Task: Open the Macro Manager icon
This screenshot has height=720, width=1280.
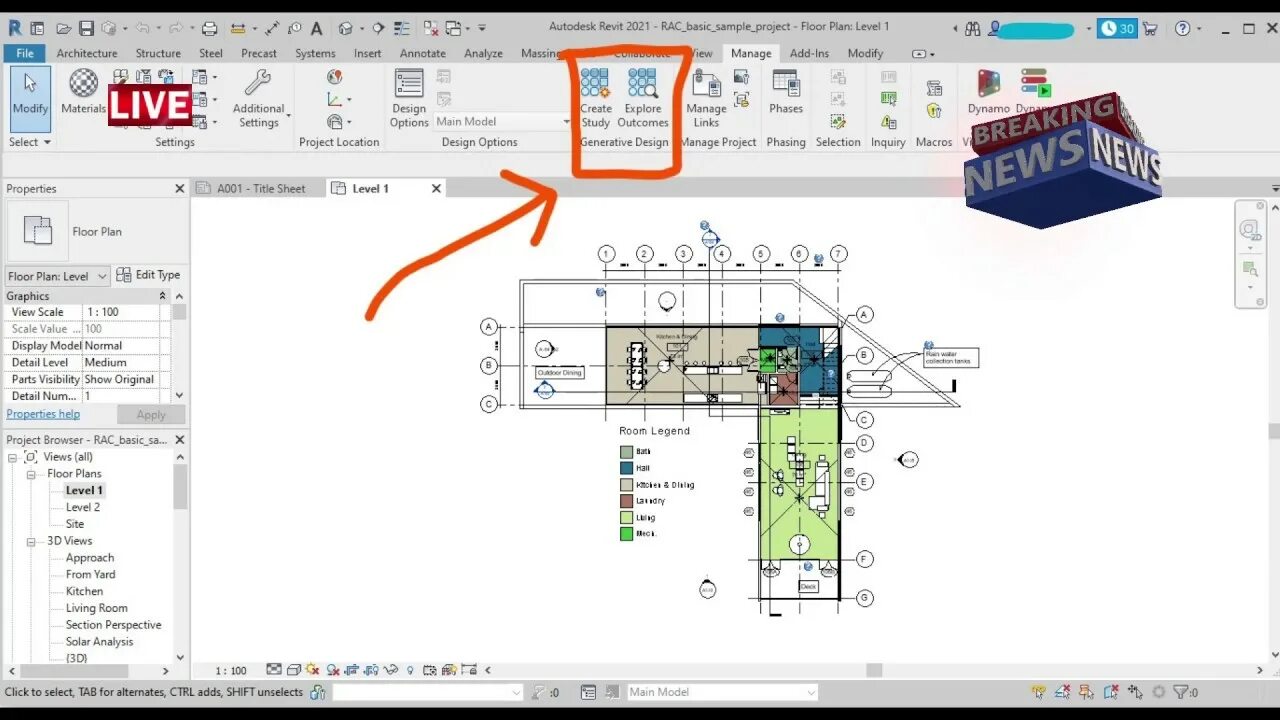Action: tap(934, 88)
